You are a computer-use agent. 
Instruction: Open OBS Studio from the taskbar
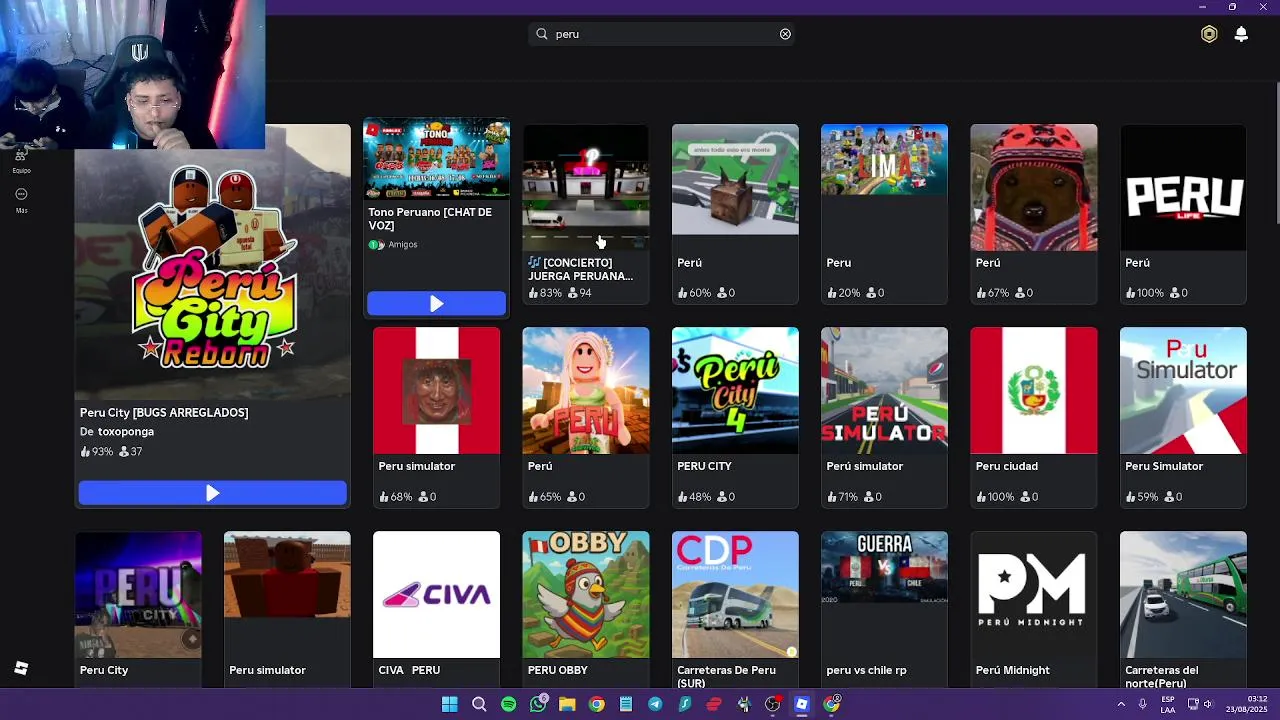pos(772,704)
